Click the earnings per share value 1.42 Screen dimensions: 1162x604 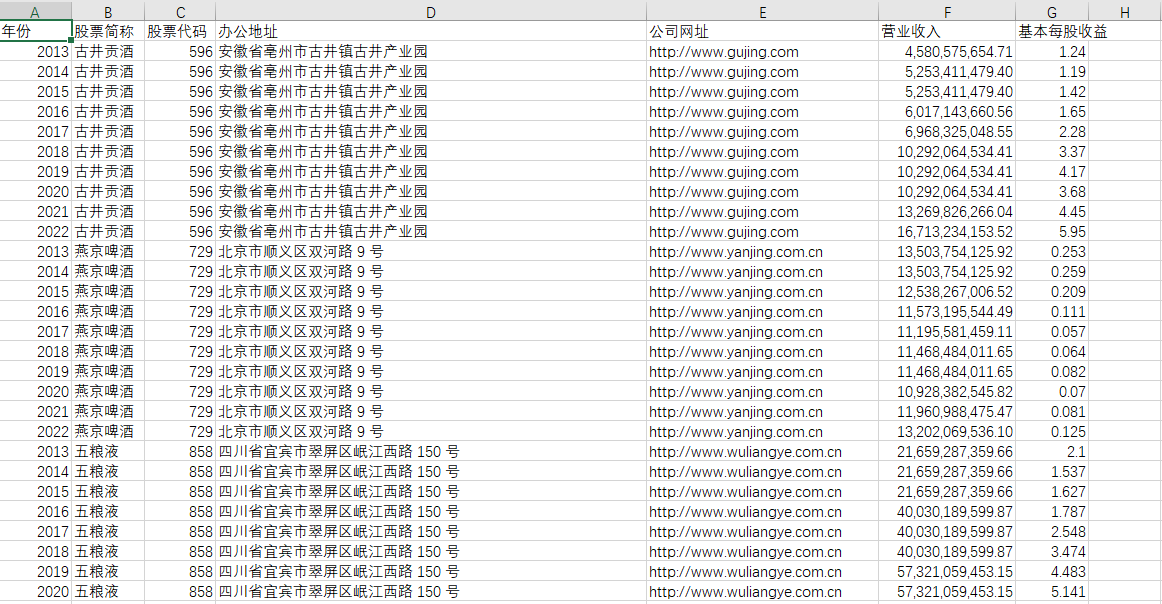tap(1052, 92)
